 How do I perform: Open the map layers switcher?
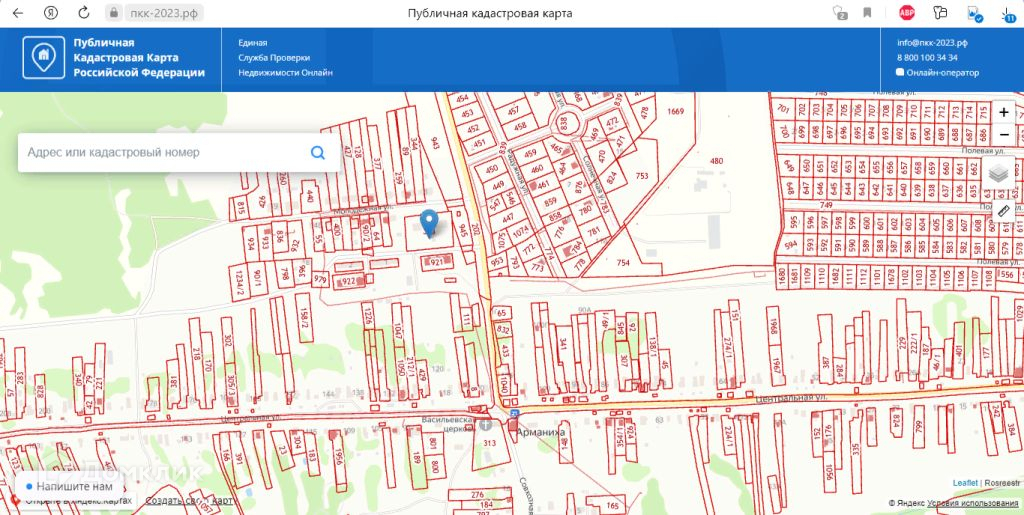(999, 173)
